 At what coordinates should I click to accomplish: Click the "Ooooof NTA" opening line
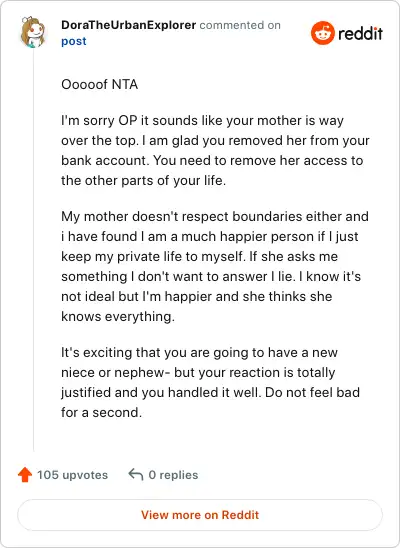pyautogui.click(x=100, y=84)
